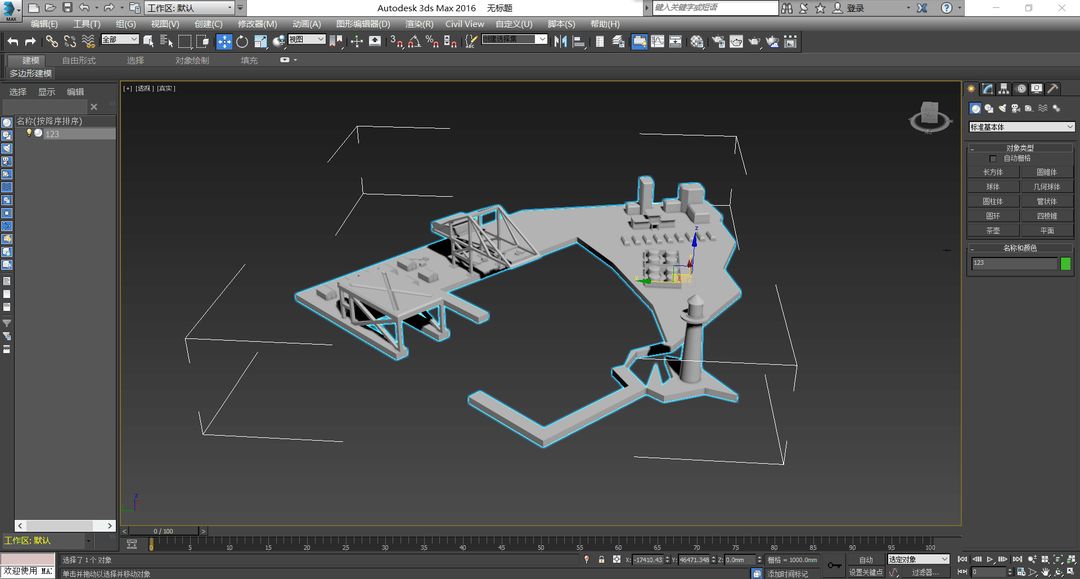Activate the Select and Link tool

click(x=52, y=41)
